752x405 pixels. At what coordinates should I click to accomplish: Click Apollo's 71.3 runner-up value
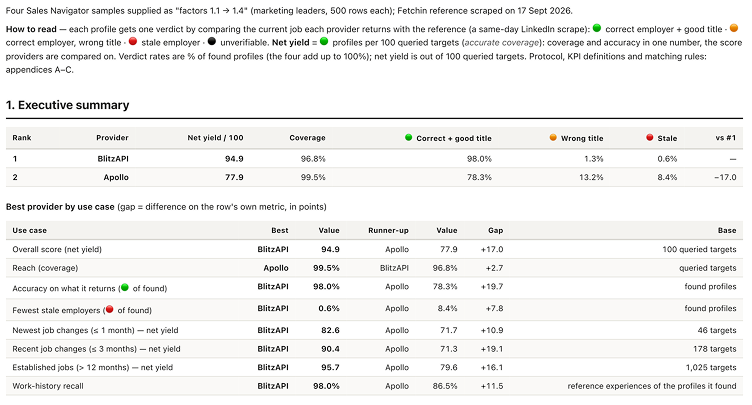[449, 349]
